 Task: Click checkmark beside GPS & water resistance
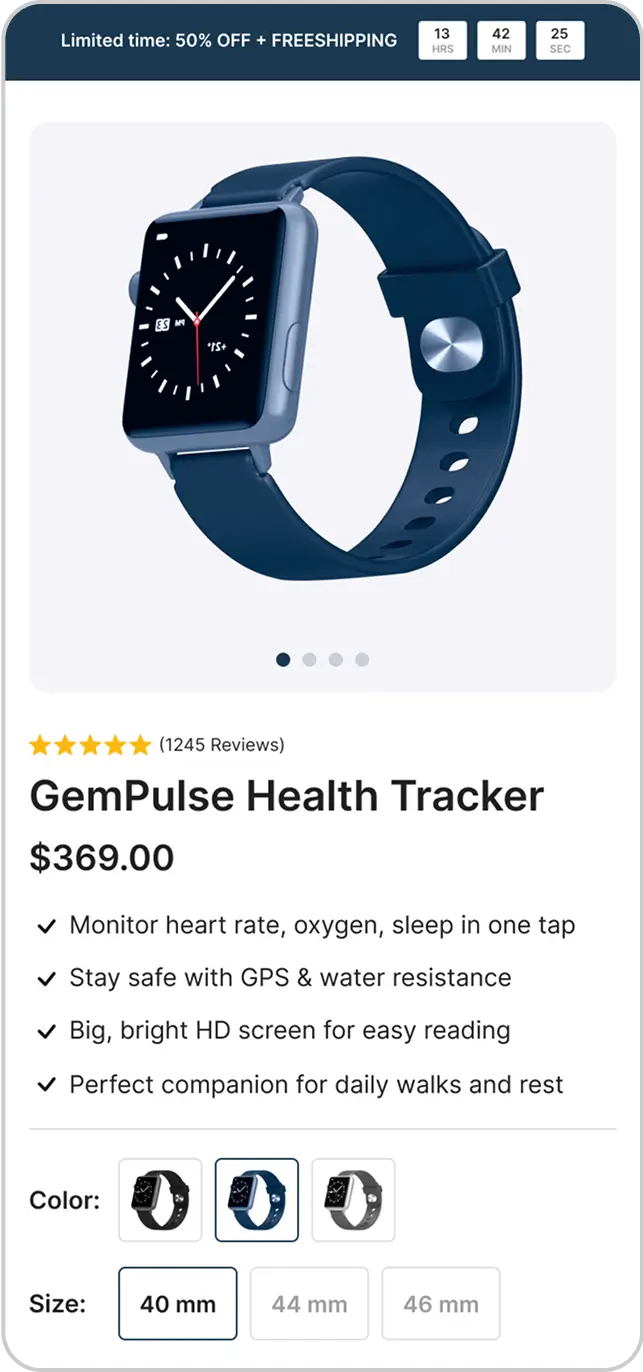(46, 979)
